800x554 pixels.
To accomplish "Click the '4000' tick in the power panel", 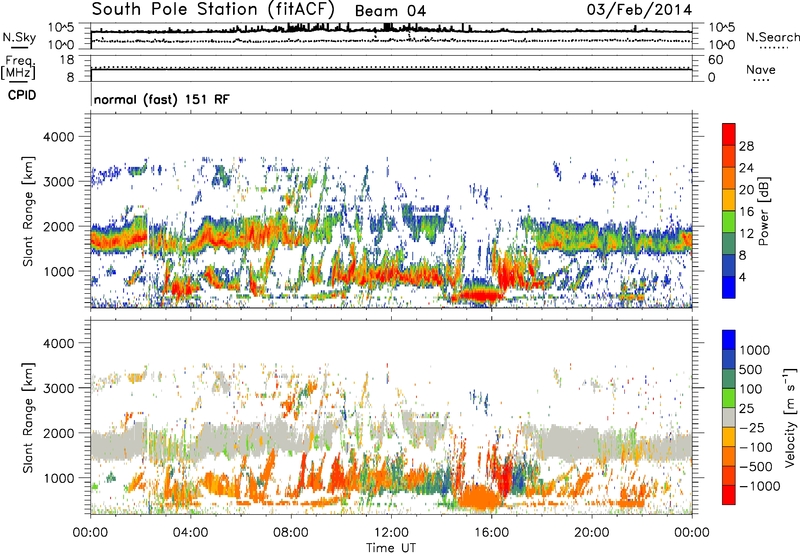I will pyautogui.click(x=58, y=137).
